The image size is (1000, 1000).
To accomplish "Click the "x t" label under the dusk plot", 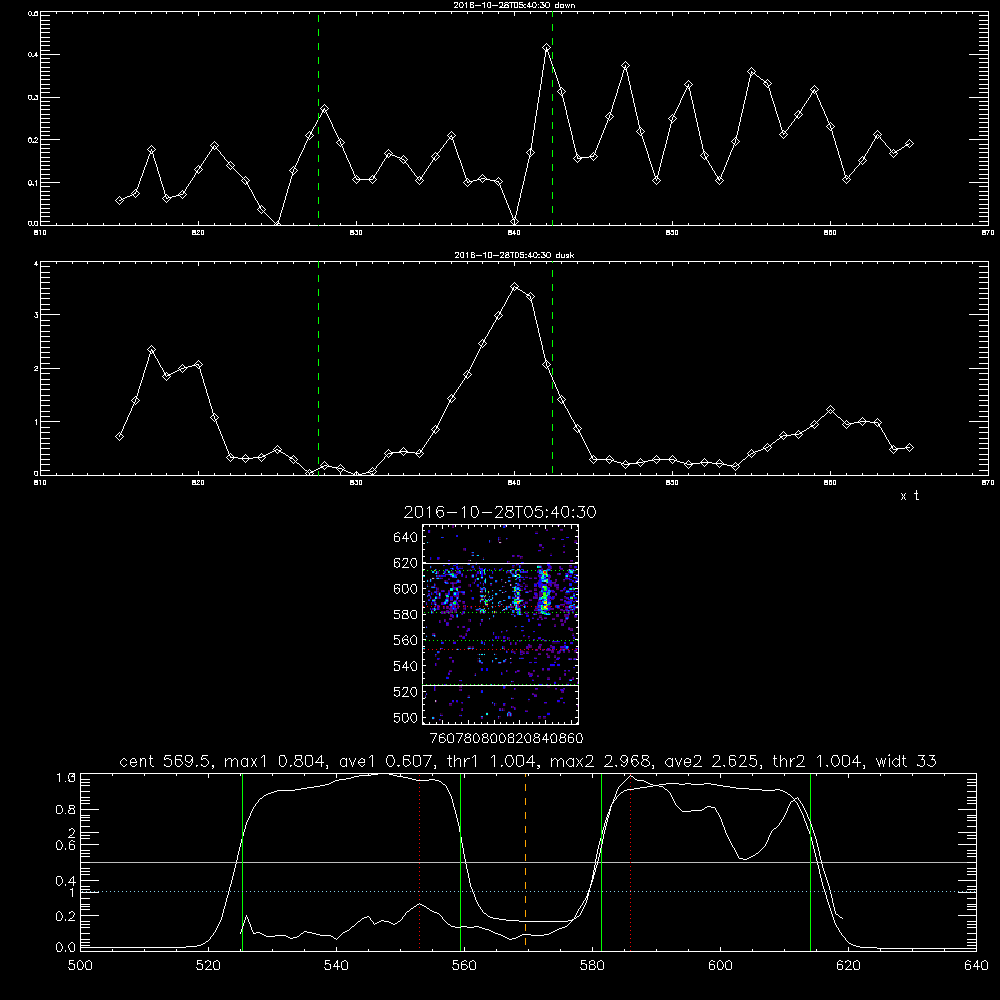I will pos(909,496).
